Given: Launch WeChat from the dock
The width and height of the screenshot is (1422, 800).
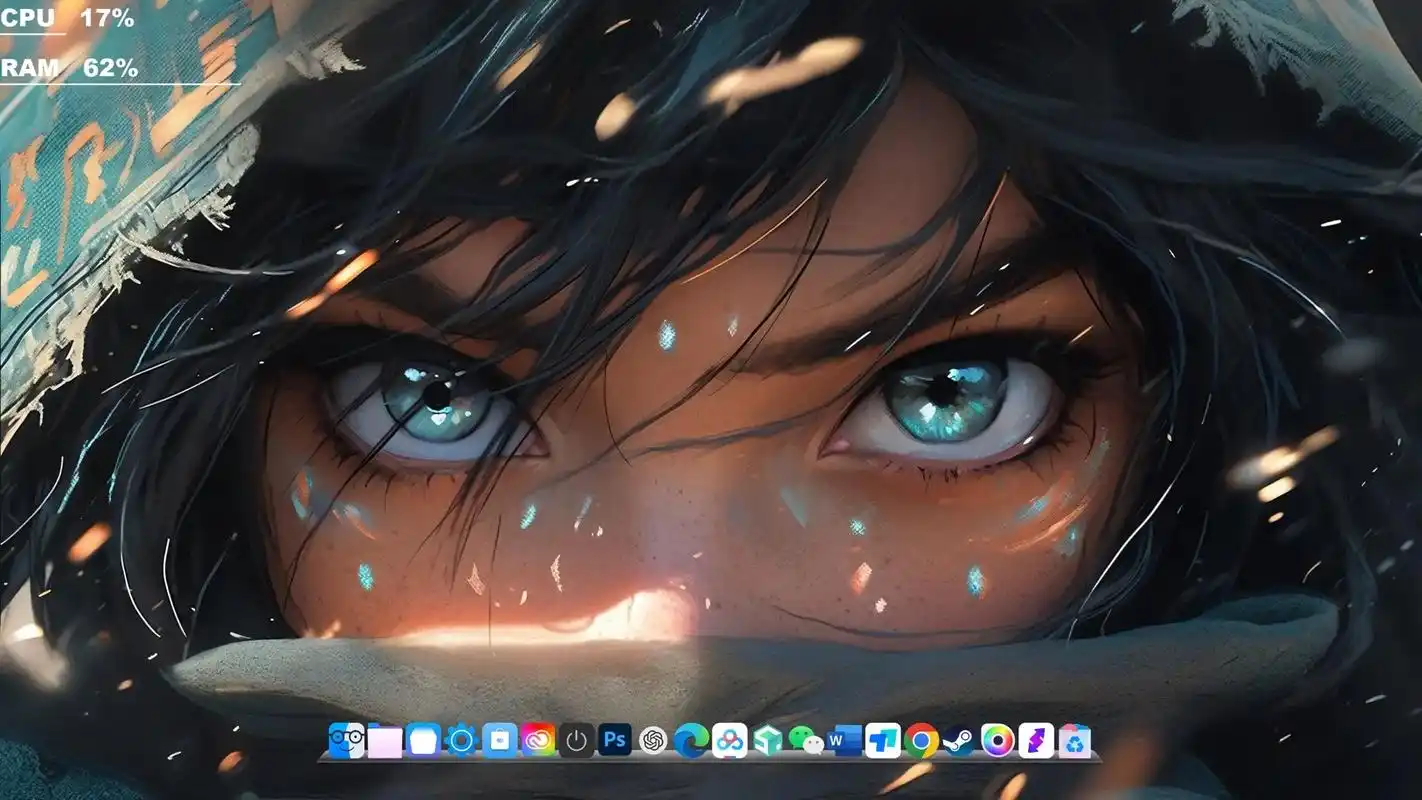Looking at the screenshot, I should click(806, 741).
